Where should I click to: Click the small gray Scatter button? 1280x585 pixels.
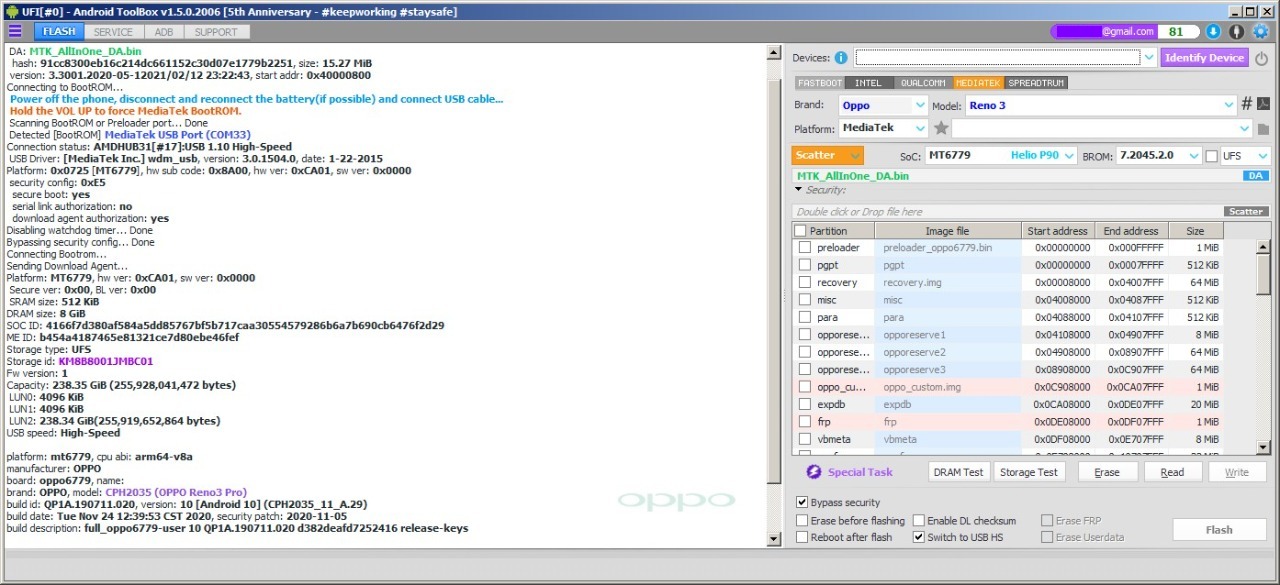[1246, 211]
